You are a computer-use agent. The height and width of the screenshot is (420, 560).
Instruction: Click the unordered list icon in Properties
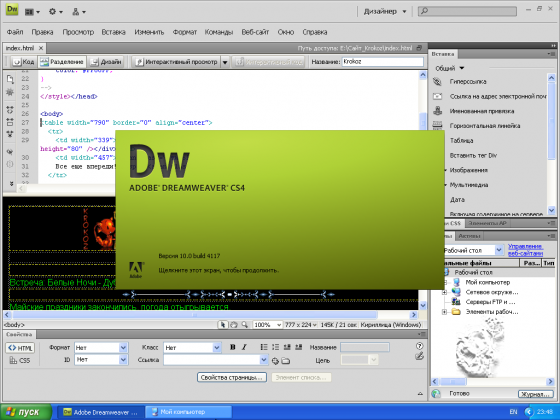[264, 347]
